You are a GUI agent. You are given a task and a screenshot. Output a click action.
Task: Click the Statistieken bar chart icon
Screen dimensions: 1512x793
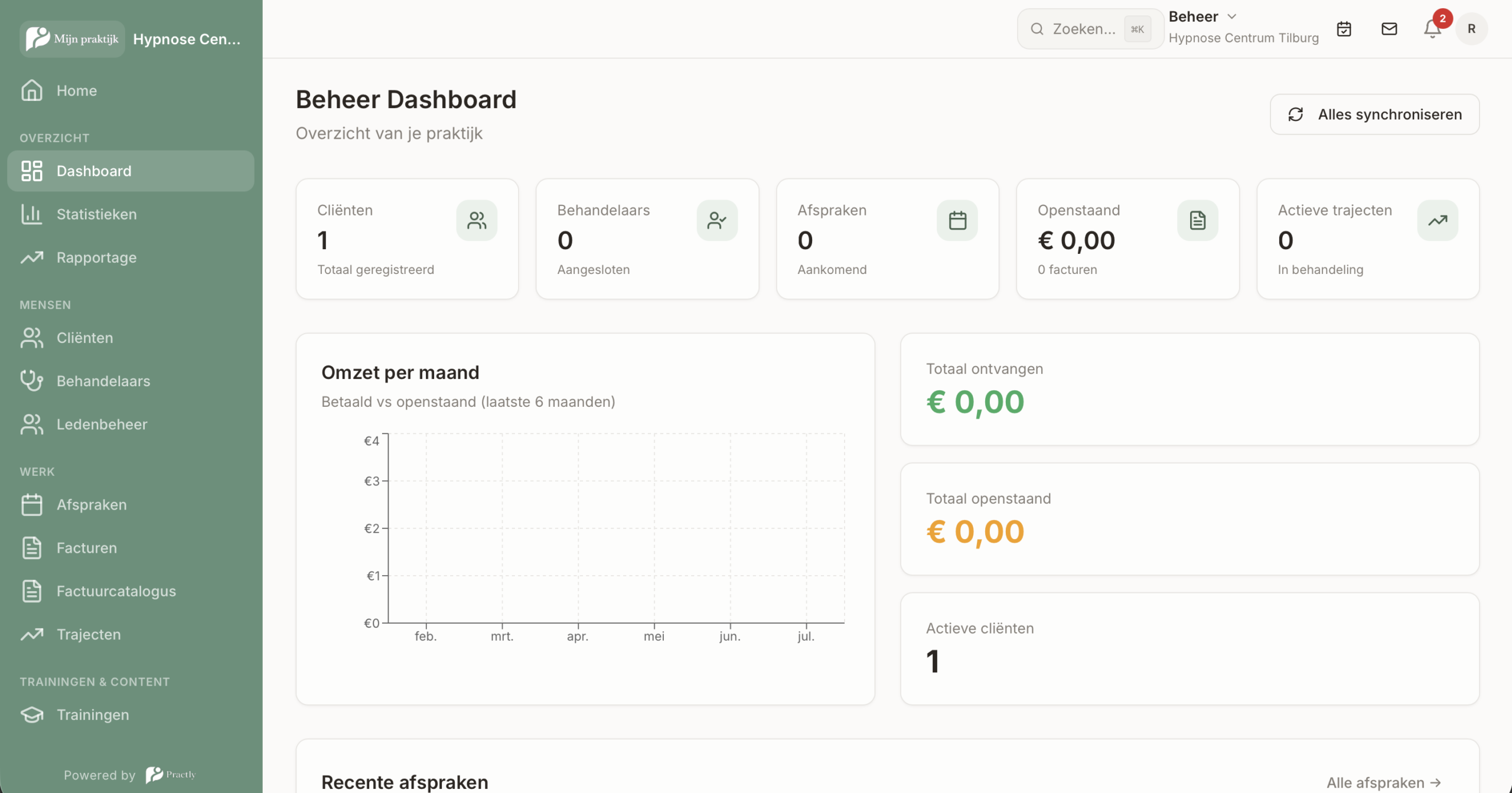pyautogui.click(x=32, y=214)
